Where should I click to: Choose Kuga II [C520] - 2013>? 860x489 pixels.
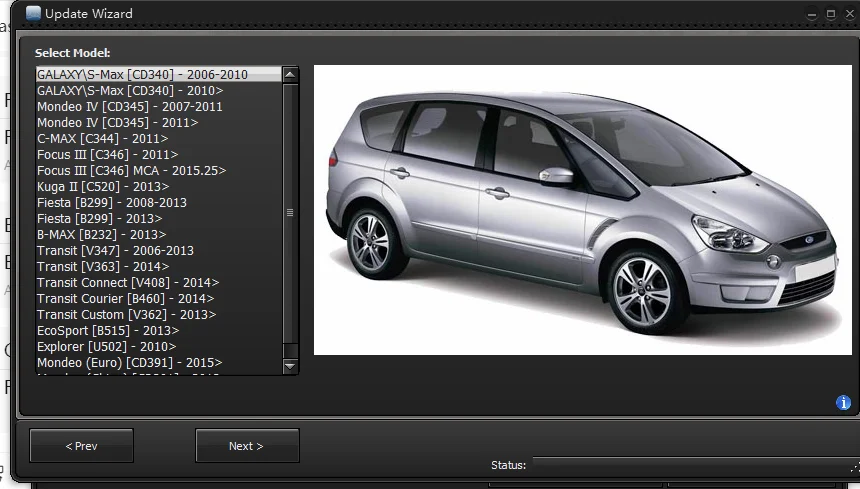tap(159, 186)
